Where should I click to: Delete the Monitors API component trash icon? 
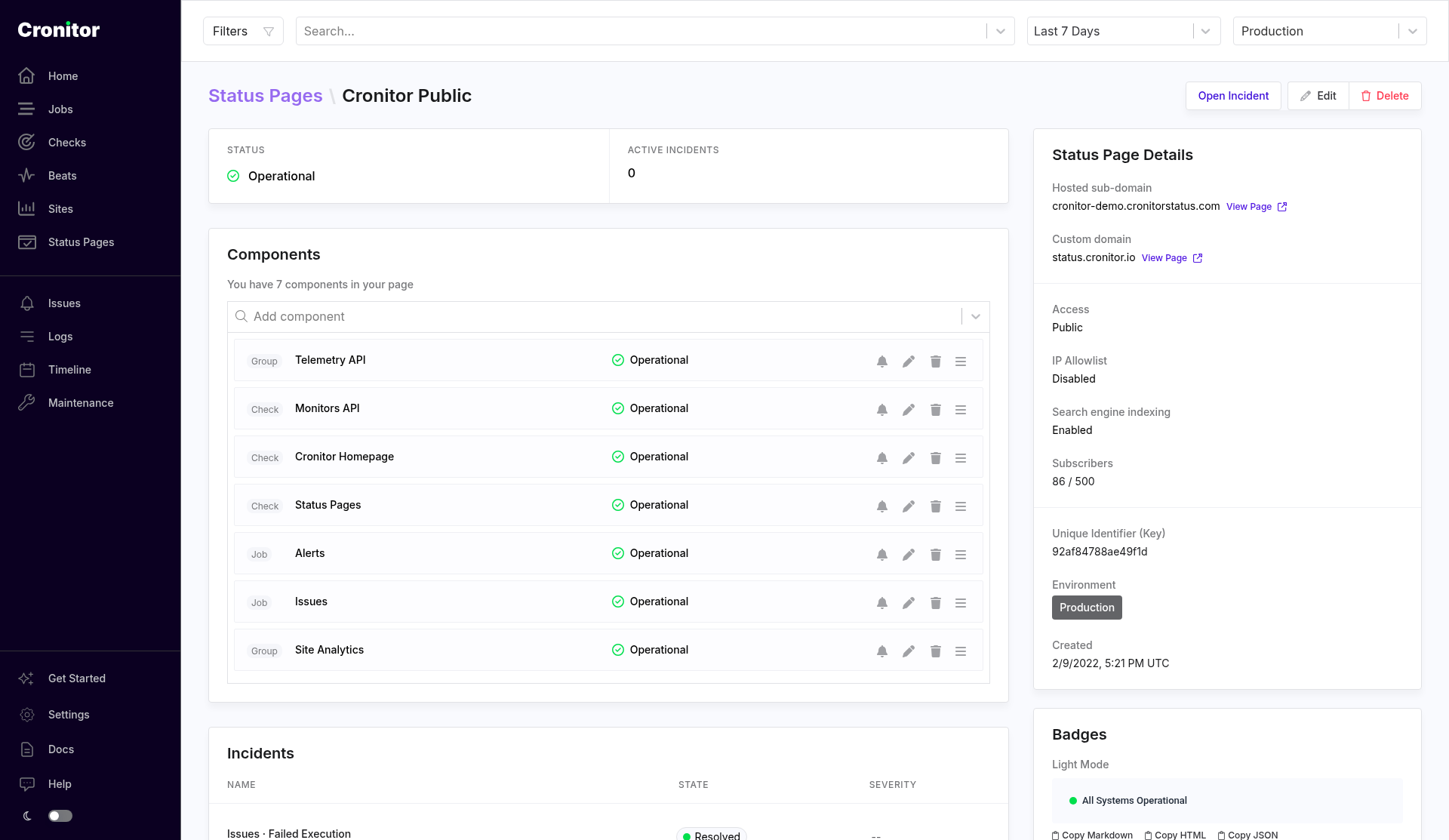[x=935, y=410]
